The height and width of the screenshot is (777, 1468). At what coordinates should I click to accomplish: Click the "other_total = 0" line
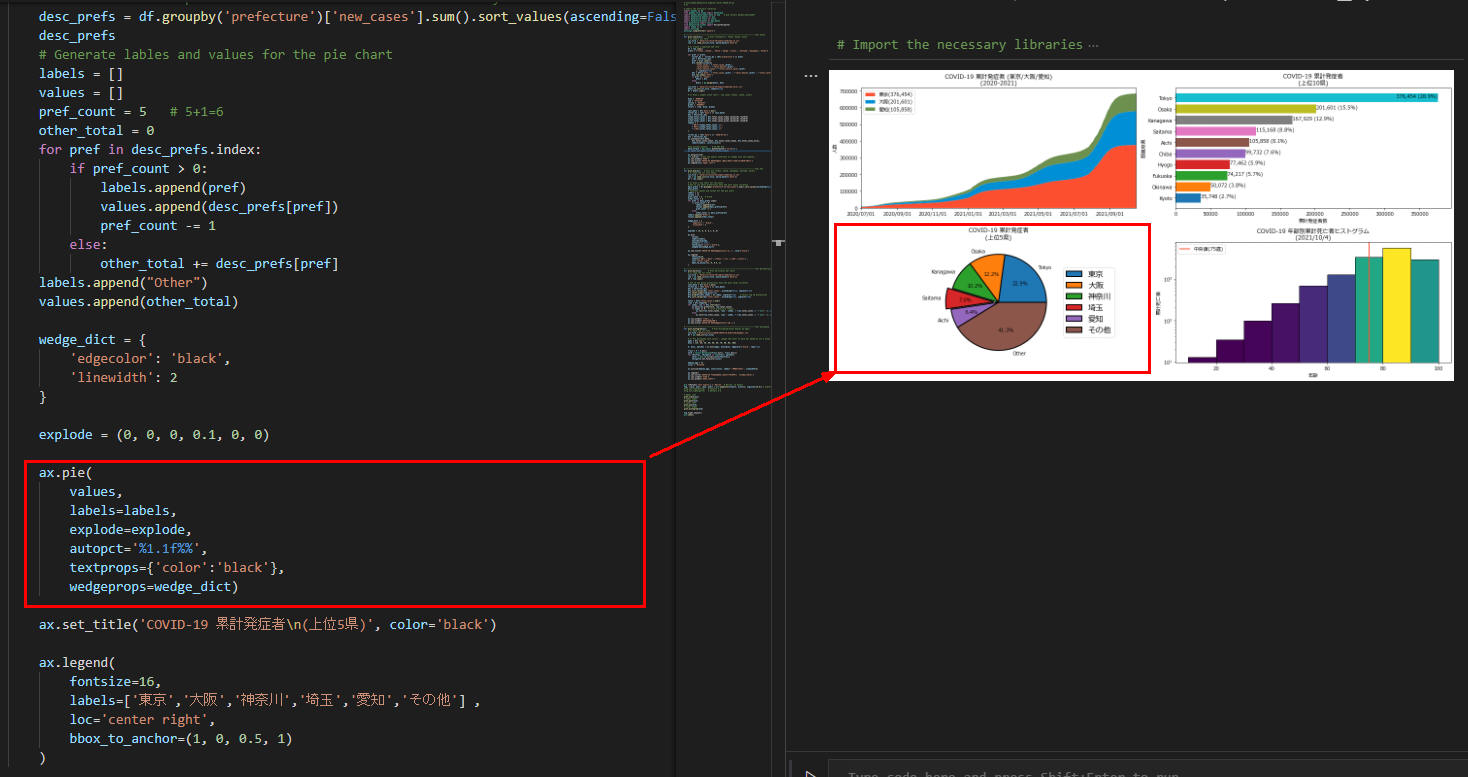tap(96, 130)
